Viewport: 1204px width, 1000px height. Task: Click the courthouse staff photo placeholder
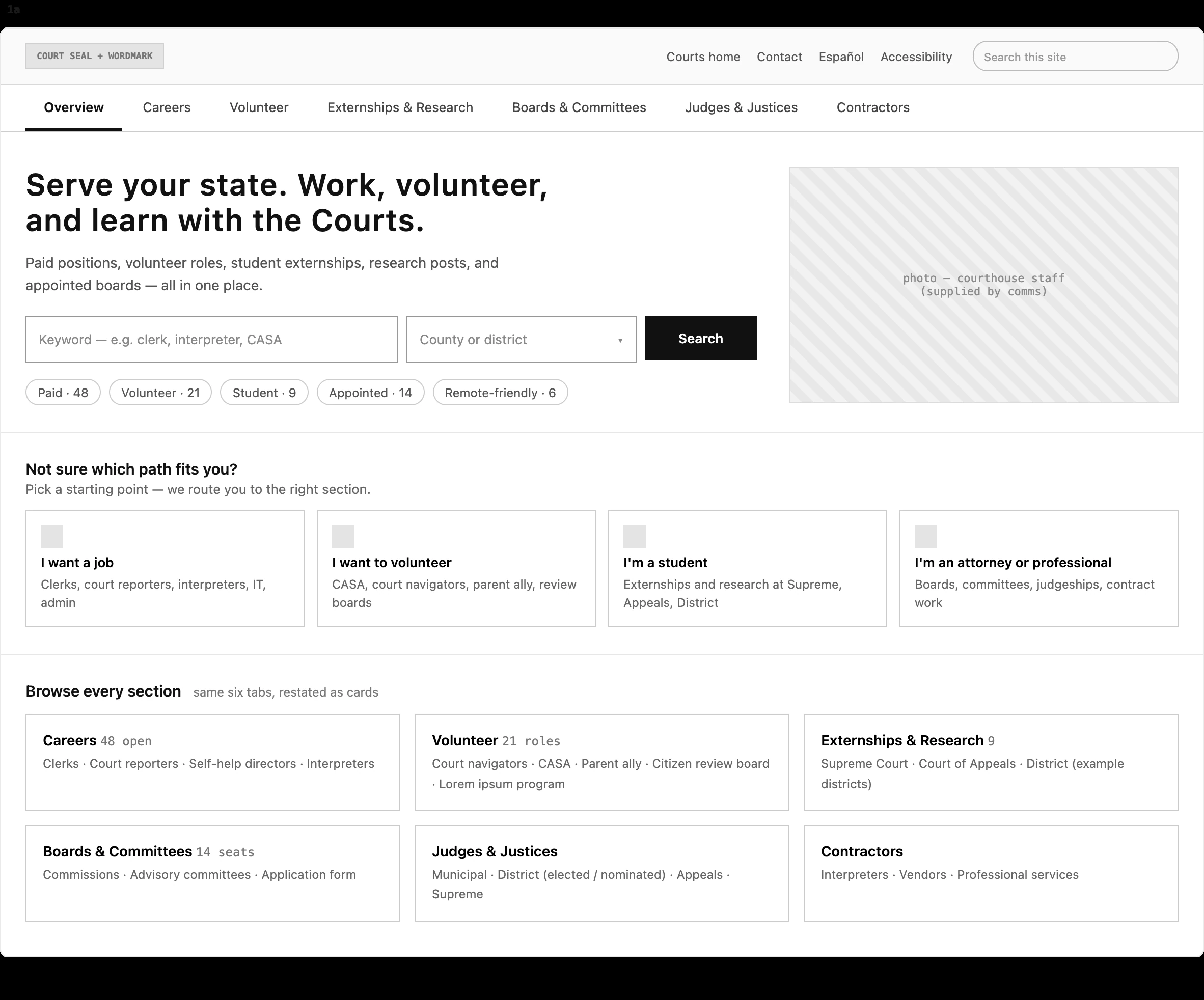984,285
